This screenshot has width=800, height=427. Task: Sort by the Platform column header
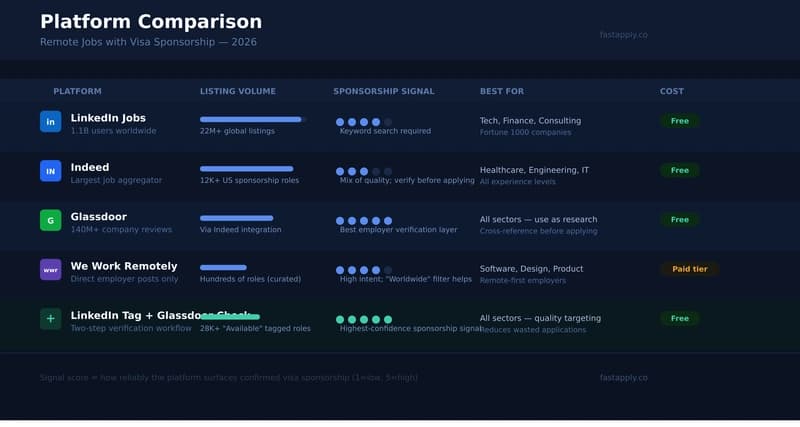[x=77, y=91]
